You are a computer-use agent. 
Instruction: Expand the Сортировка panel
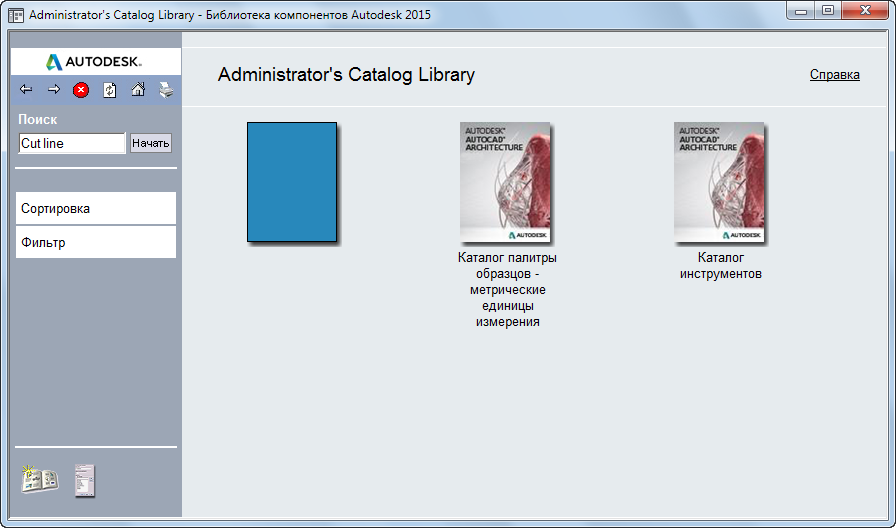pyautogui.click(x=96, y=209)
